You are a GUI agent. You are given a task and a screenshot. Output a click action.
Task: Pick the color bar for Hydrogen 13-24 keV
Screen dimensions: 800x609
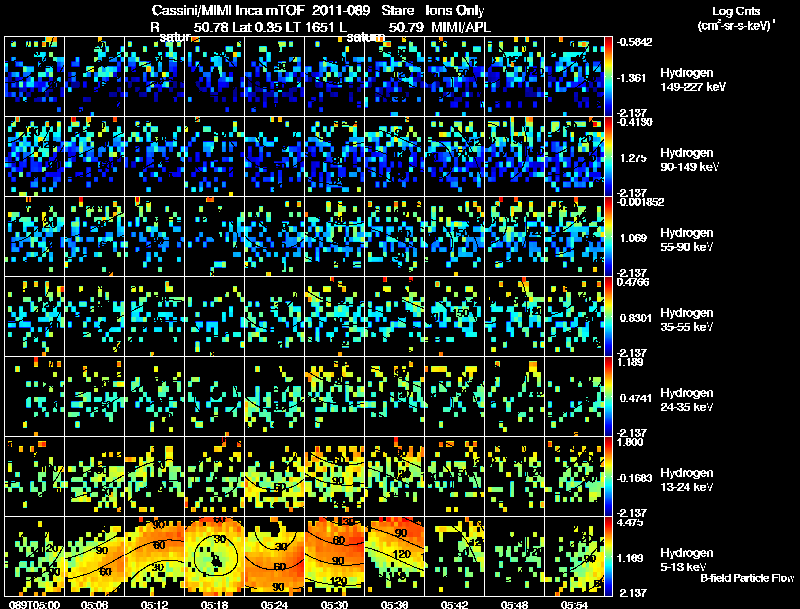tap(608, 476)
